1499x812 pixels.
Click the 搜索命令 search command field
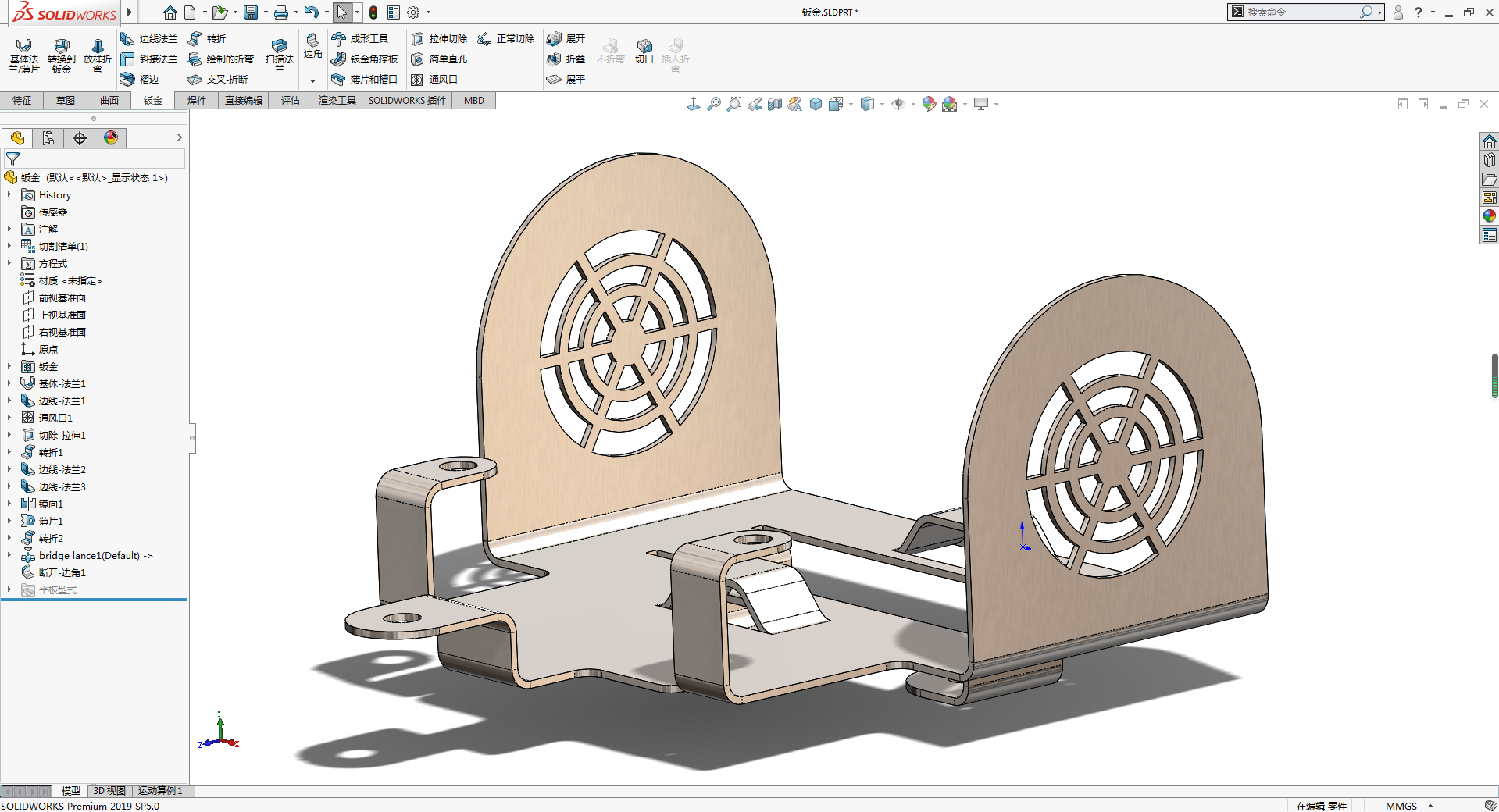pyautogui.click(x=1302, y=12)
